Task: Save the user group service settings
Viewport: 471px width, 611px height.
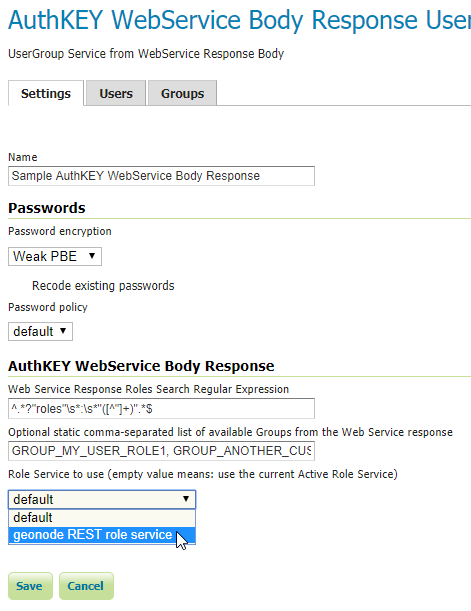Action: click(30, 586)
